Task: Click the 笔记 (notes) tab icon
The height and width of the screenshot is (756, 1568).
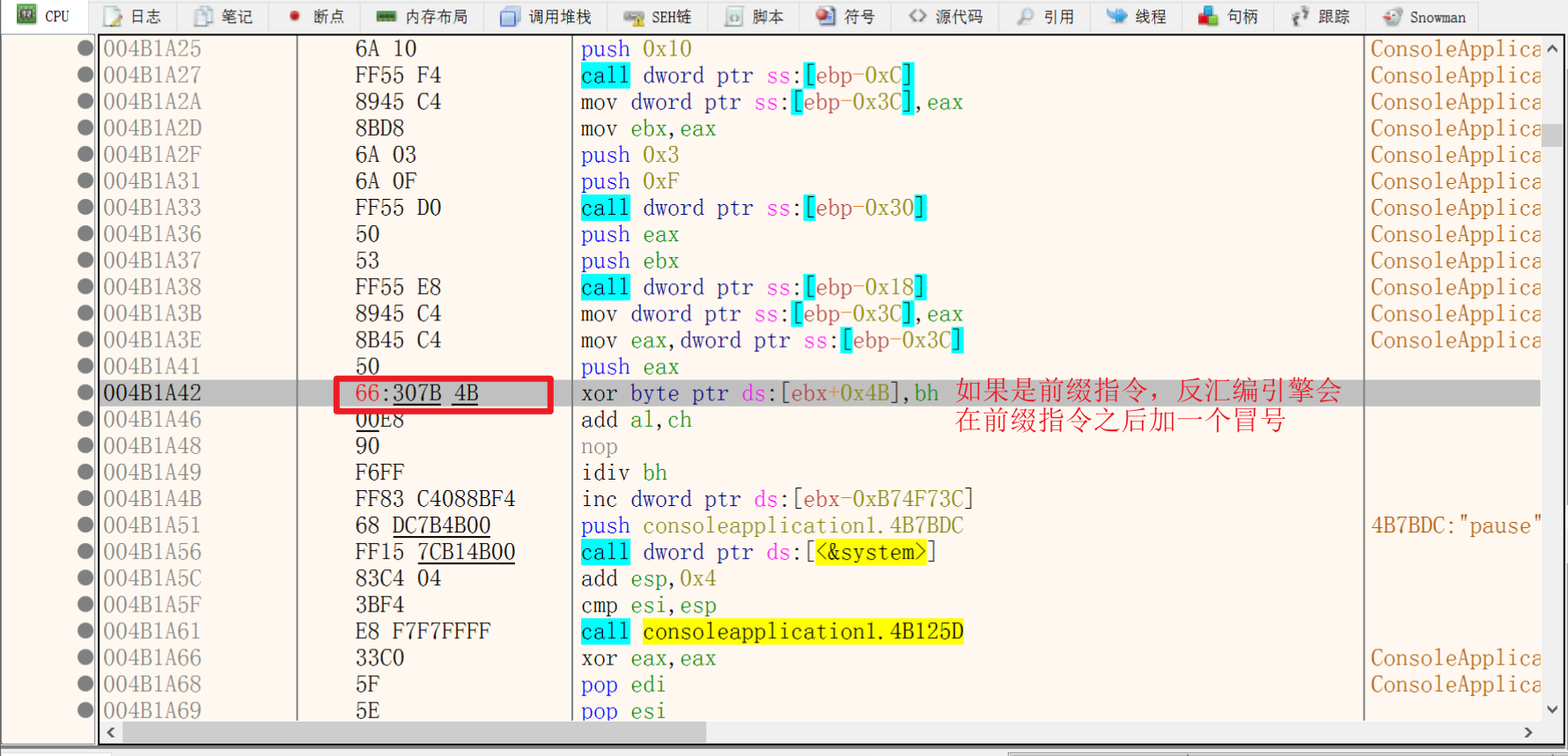Action: 203,17
